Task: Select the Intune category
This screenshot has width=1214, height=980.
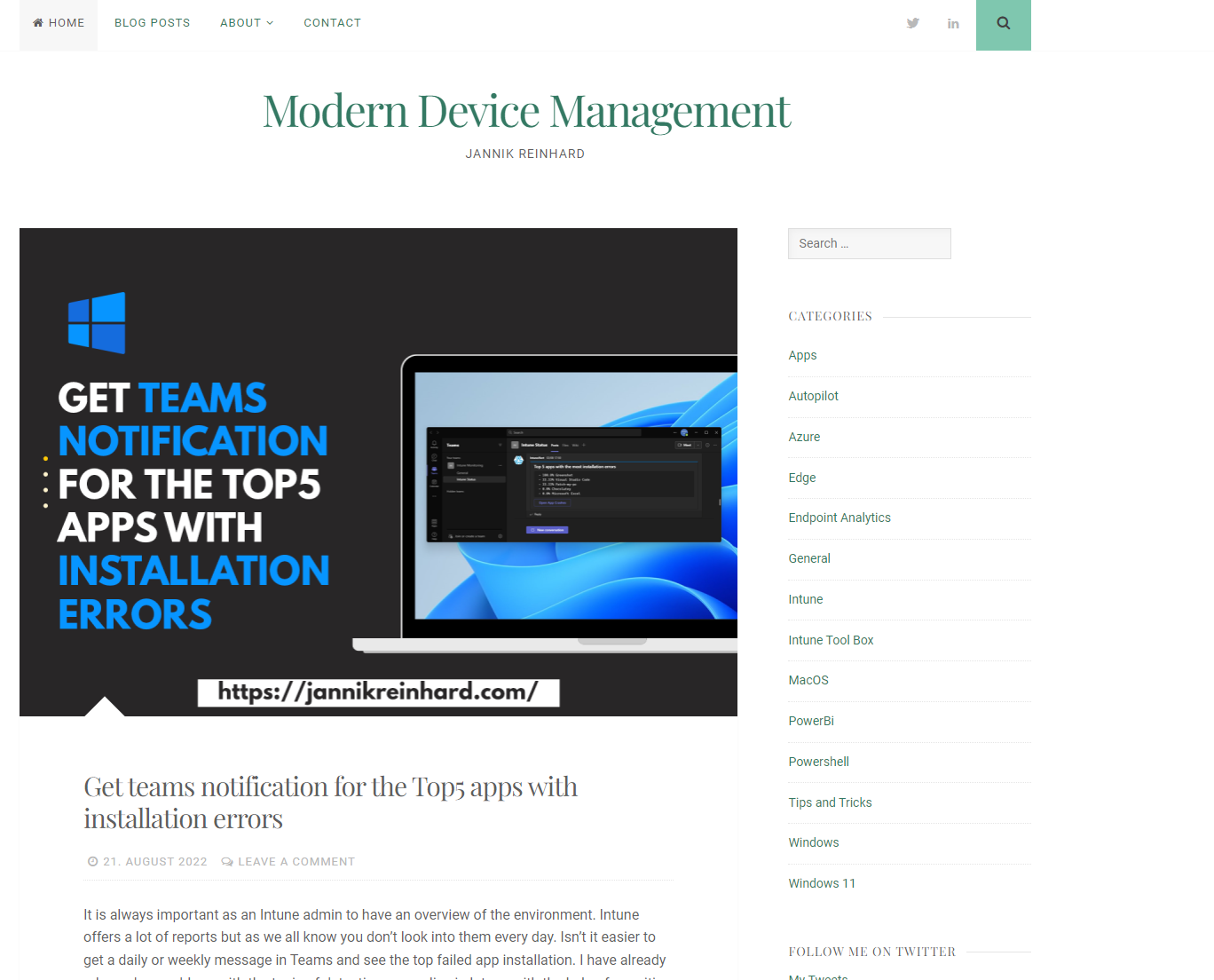Action: click(x=805, y=599)
